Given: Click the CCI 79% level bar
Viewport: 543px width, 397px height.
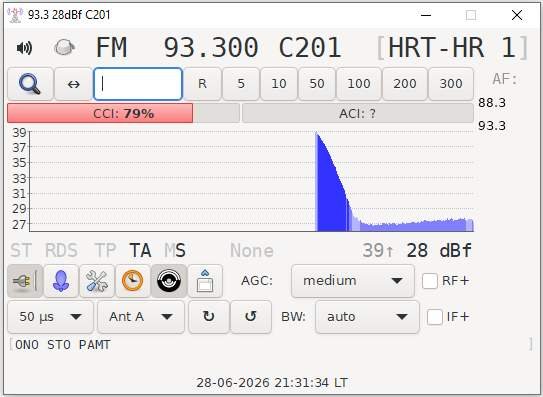Looking at the screenshot, I should click(x=123, y=113).
